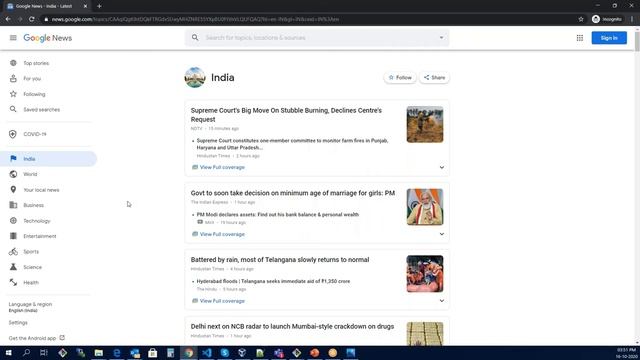
Task: Open the hamburger main menu
Action: (13, 38)
